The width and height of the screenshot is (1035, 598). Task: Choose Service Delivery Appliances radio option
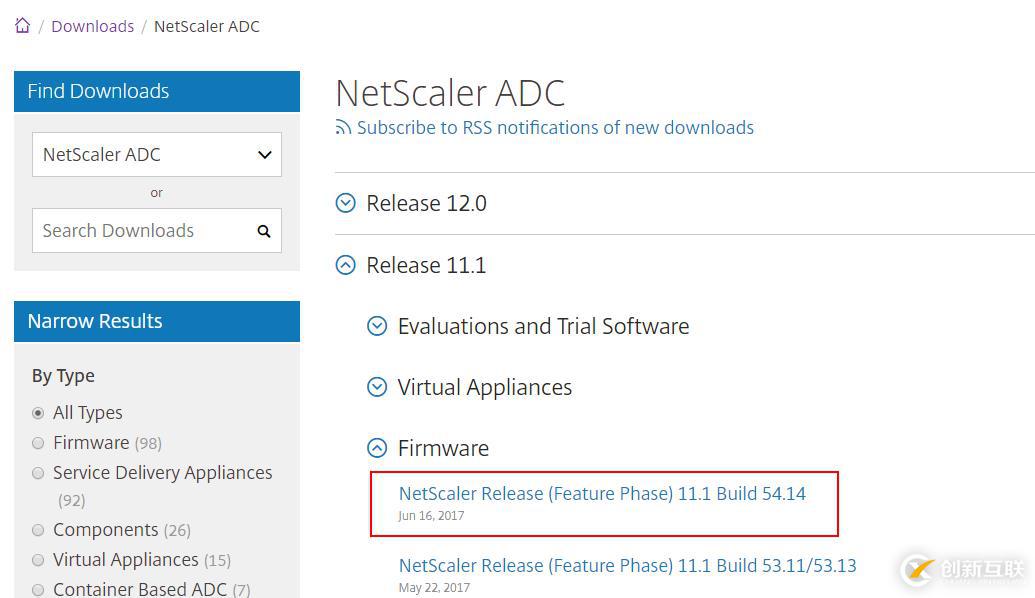tap(38, 473)
